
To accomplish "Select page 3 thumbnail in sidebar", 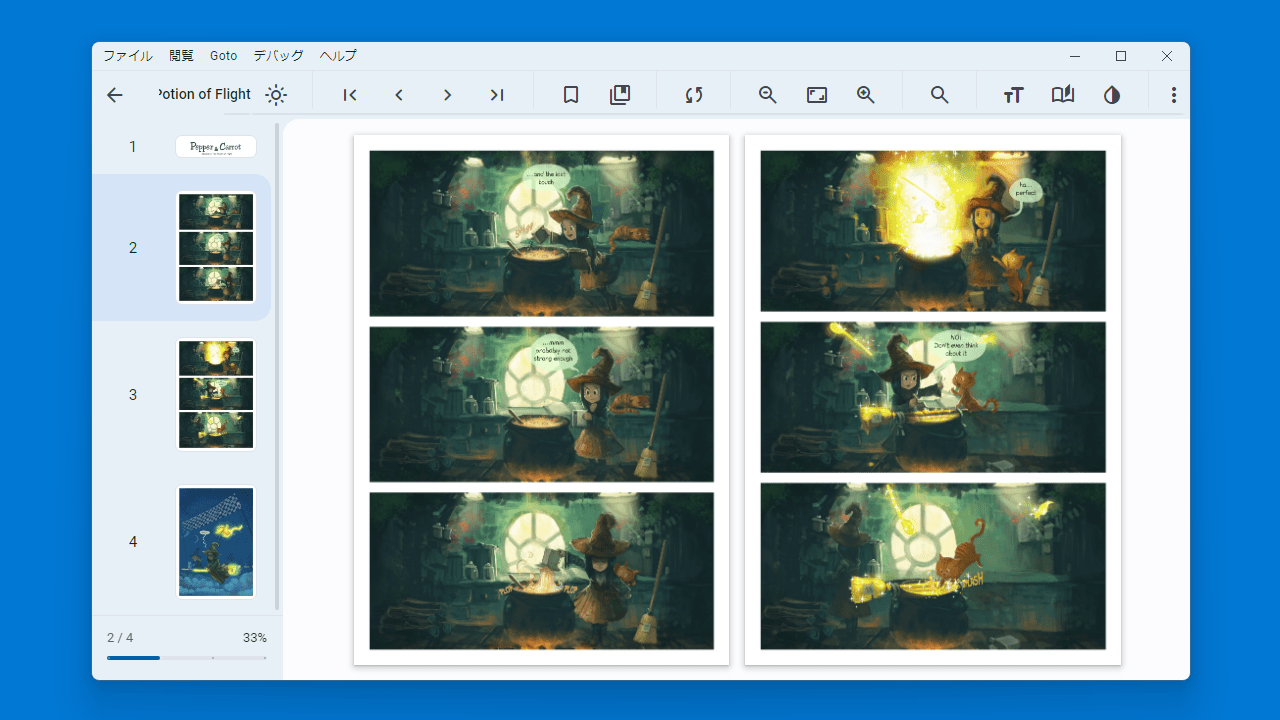I will click(x=216, y=394).
